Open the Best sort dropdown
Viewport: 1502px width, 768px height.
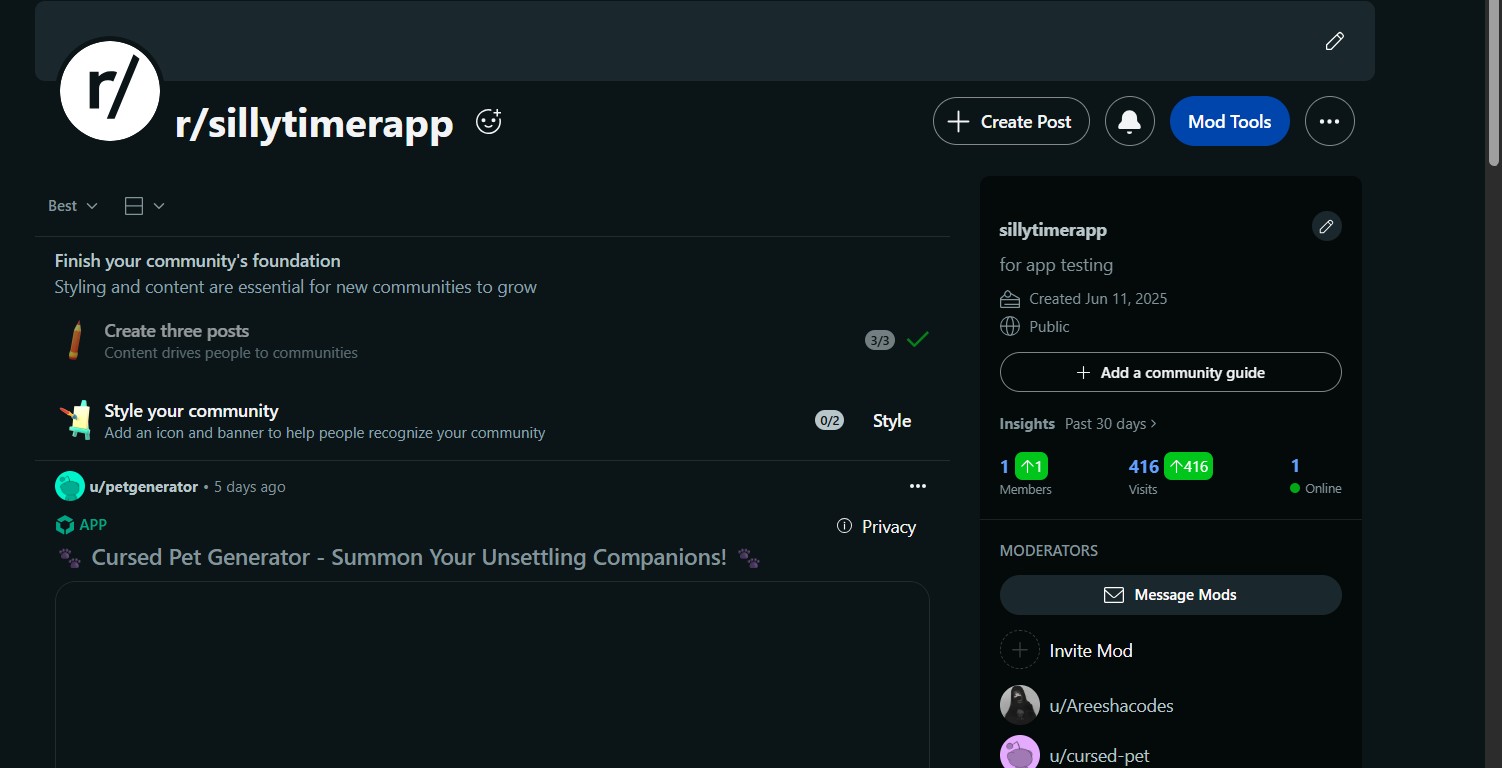(x=73, y=206)
